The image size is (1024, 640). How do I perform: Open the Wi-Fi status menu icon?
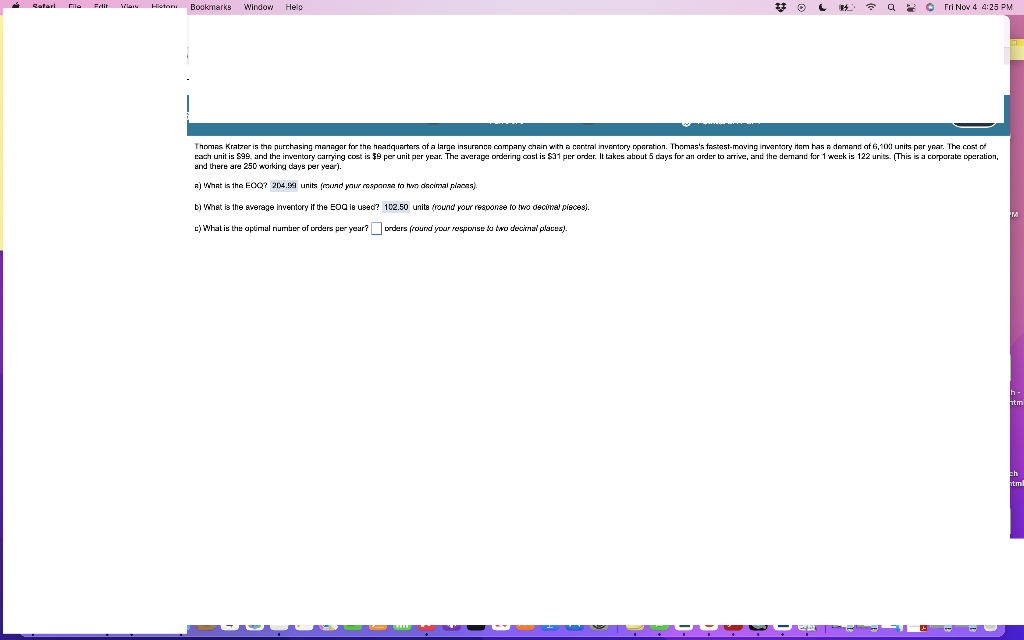(872, 7)
